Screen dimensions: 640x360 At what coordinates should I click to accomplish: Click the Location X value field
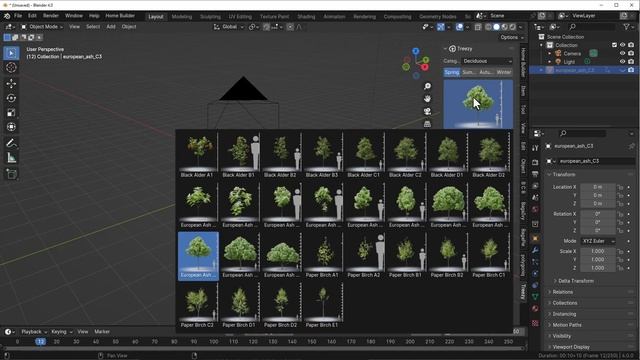coord(598,187)
